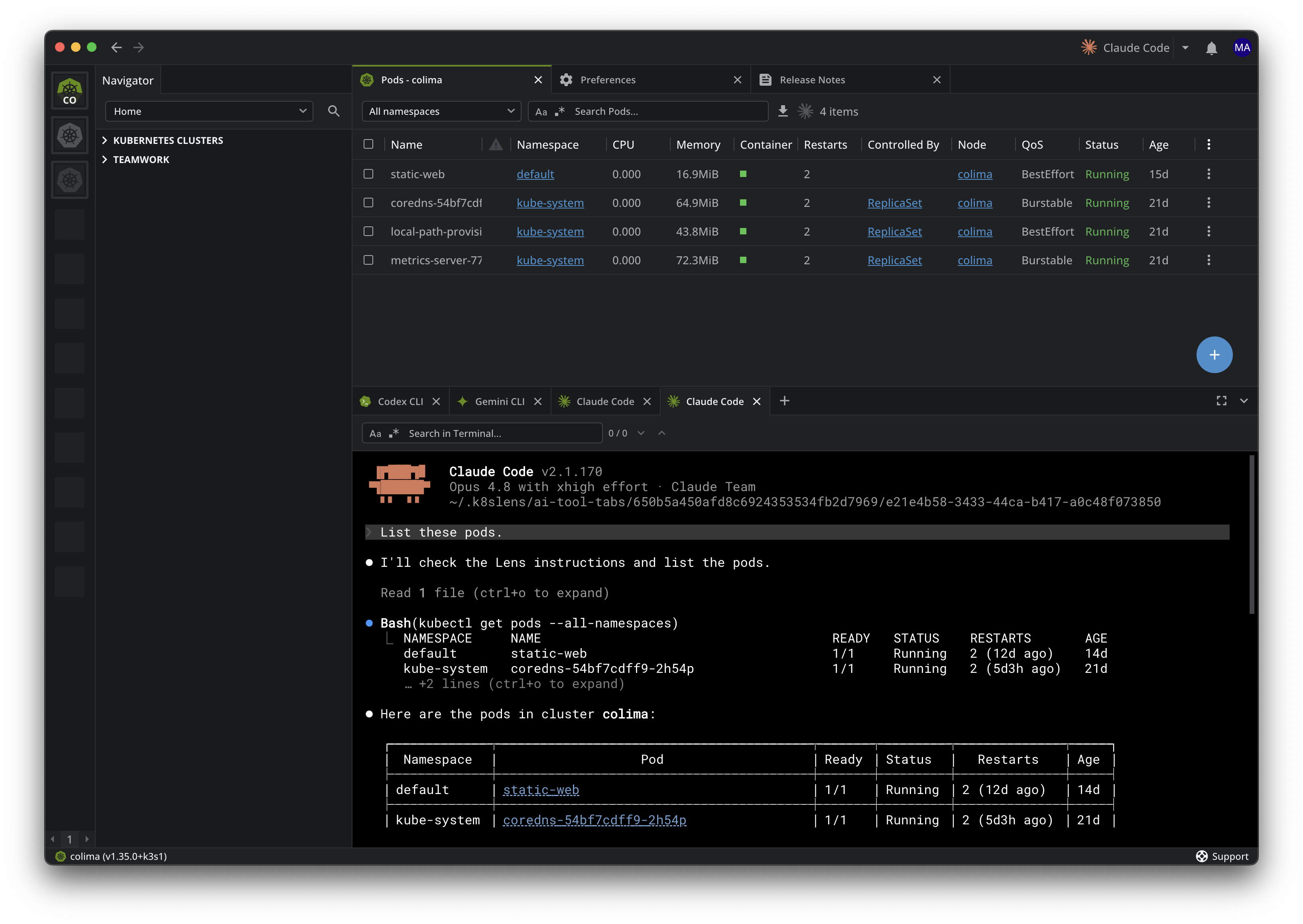Open ReplicaSet link in metrics-server row
Screen dimensions: 1303x924
point(894,260)
